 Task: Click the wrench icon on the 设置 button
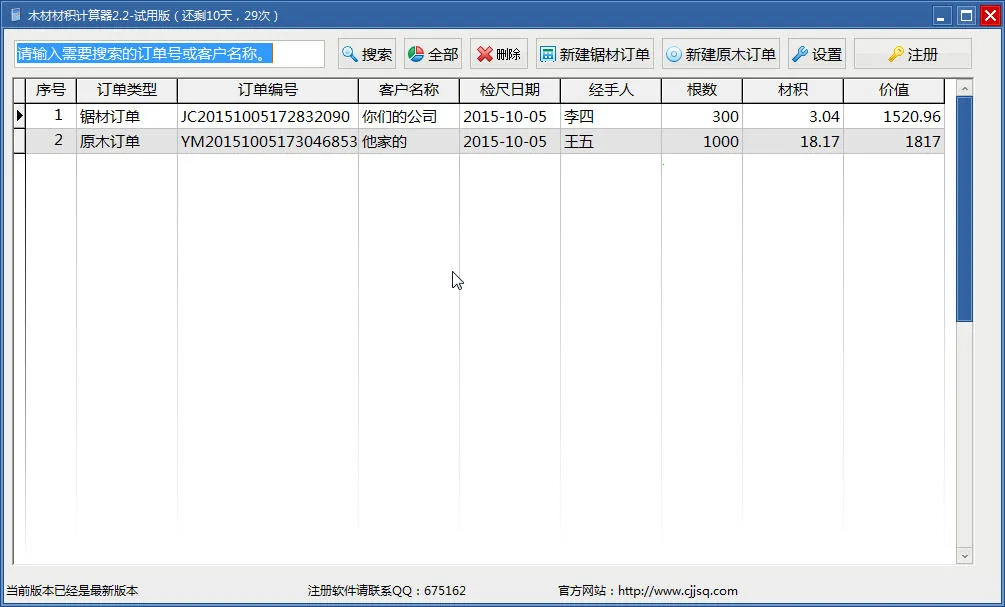[x=799, y=54]
